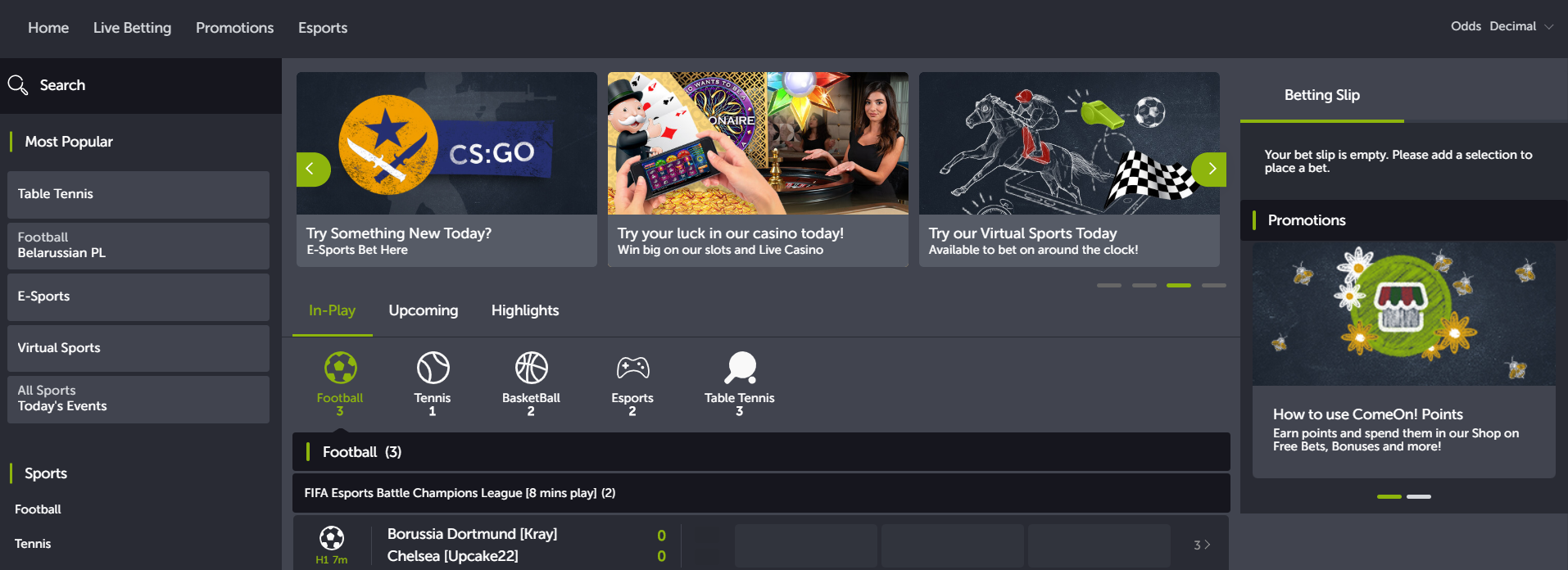Collapse the FIFA Esports Battle league row

[x=760, y=493]
